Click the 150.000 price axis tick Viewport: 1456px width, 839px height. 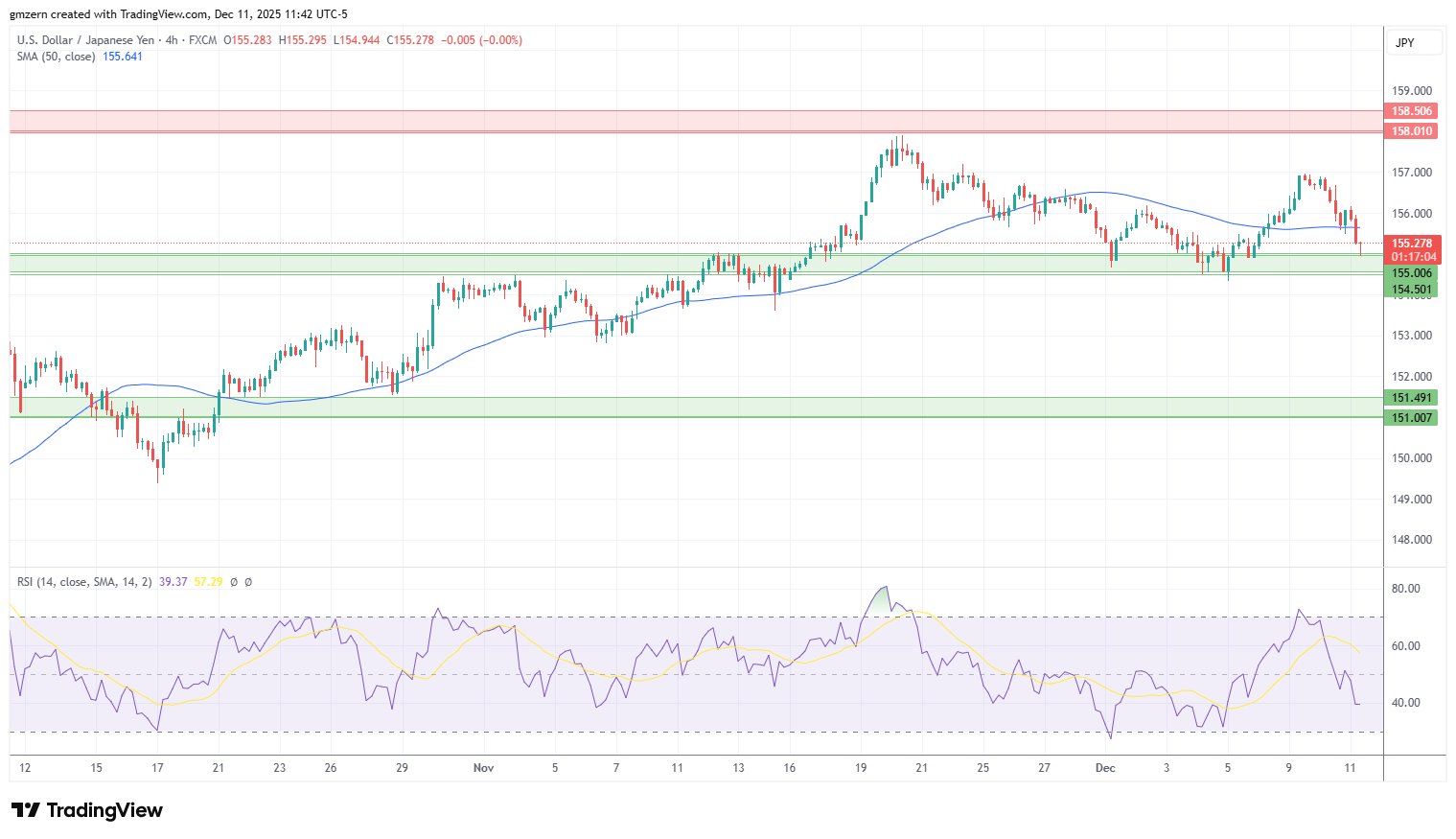(x=1411, y=458)
